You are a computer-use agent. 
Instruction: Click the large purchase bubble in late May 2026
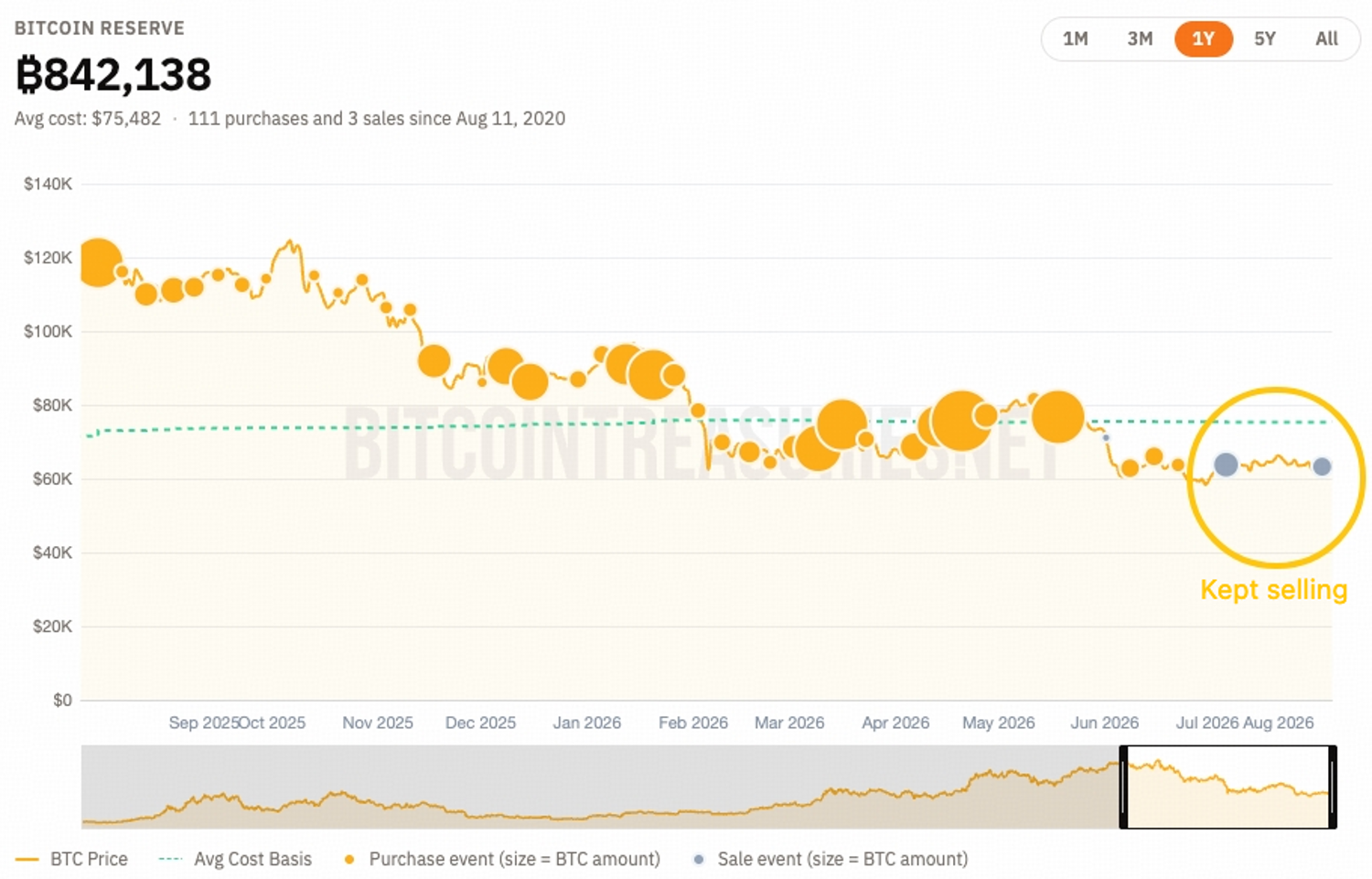1057,416
